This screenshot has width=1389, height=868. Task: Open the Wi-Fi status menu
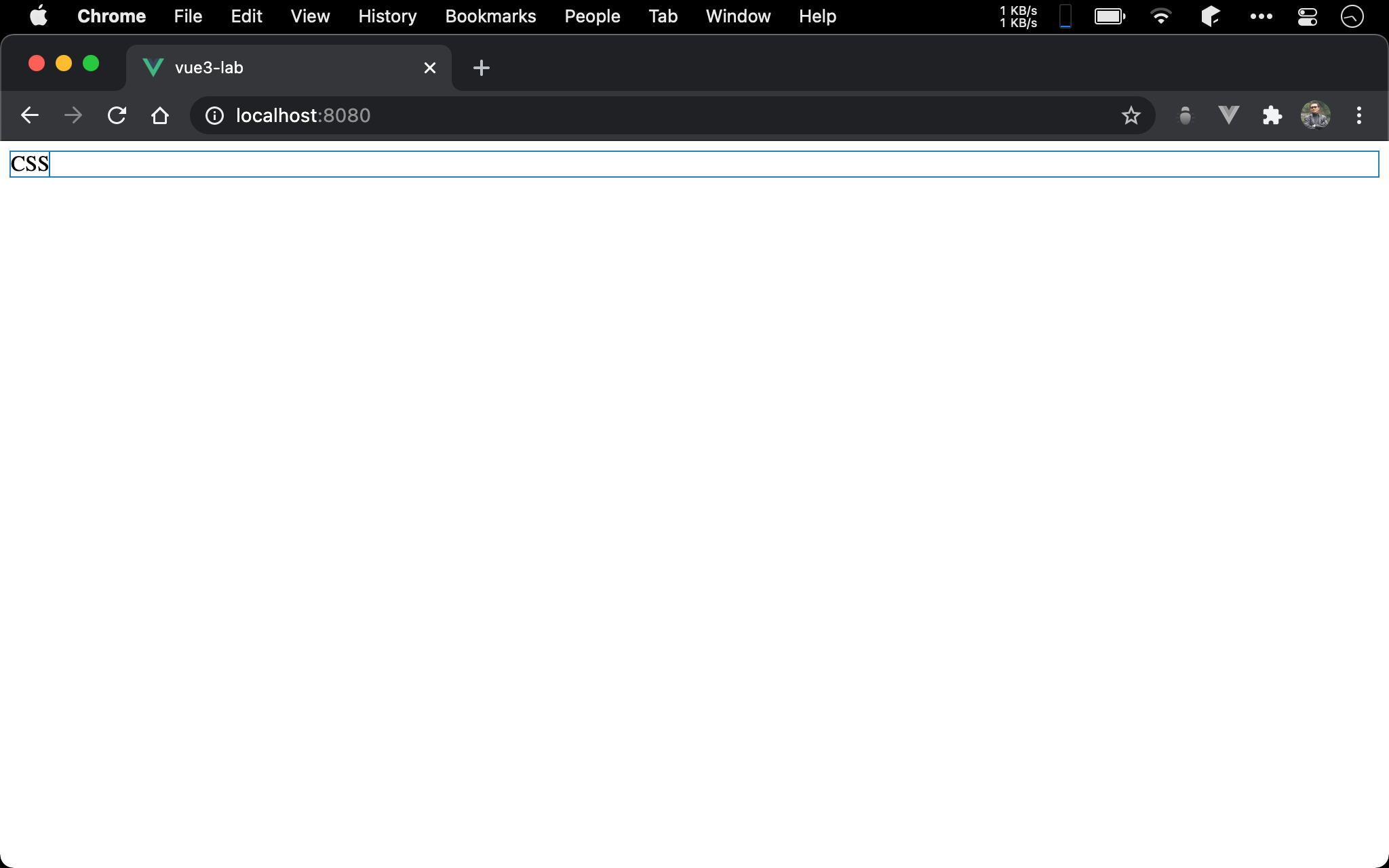pos(1160,16)
